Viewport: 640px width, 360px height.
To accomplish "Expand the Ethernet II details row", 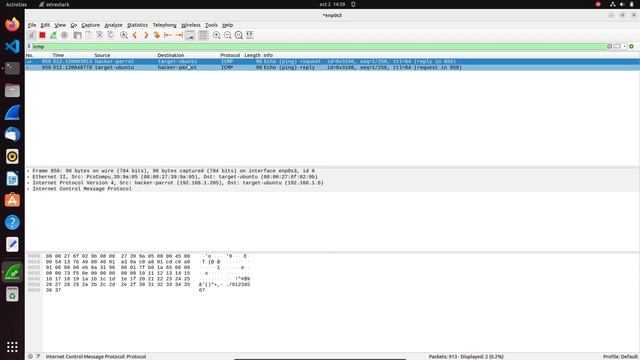I will [x=29, y=177].
